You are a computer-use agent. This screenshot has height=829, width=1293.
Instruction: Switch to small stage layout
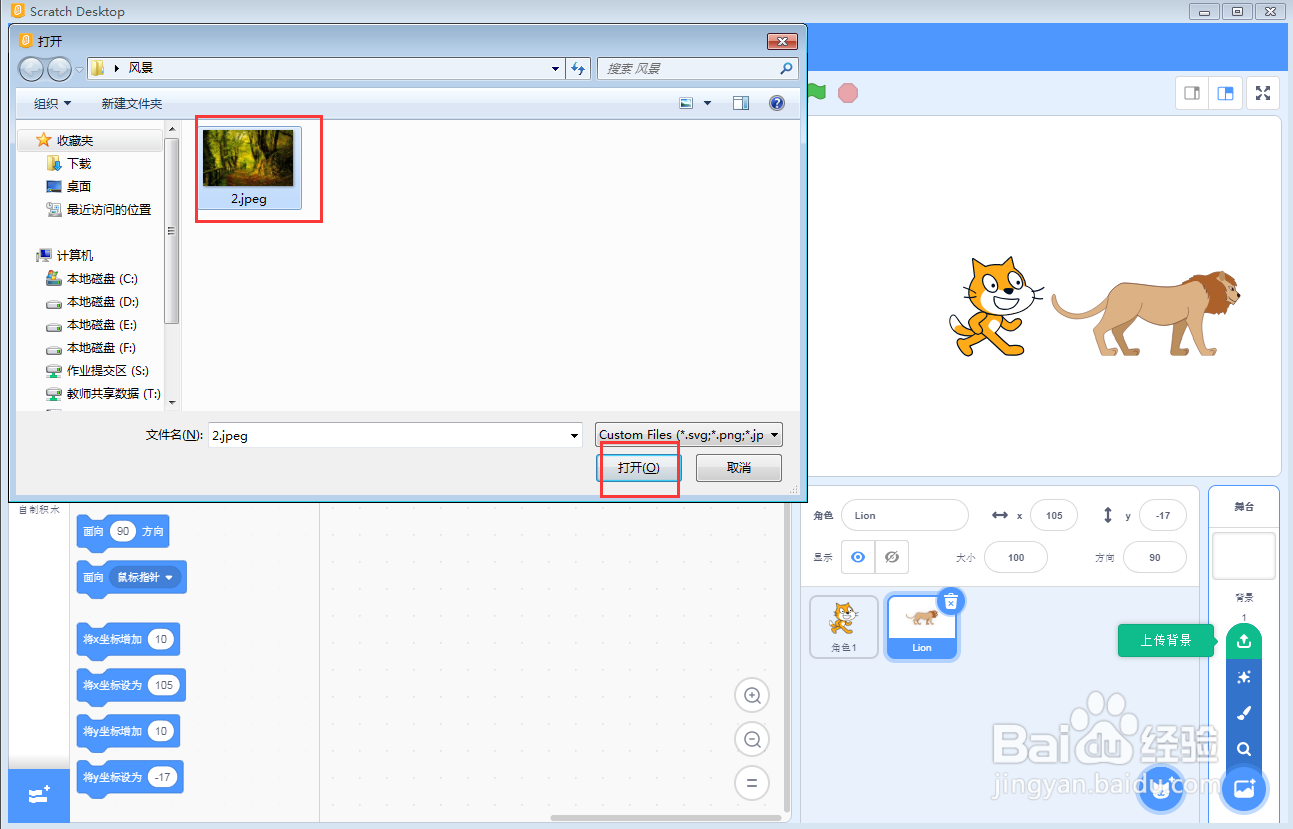click(1192, 93)
